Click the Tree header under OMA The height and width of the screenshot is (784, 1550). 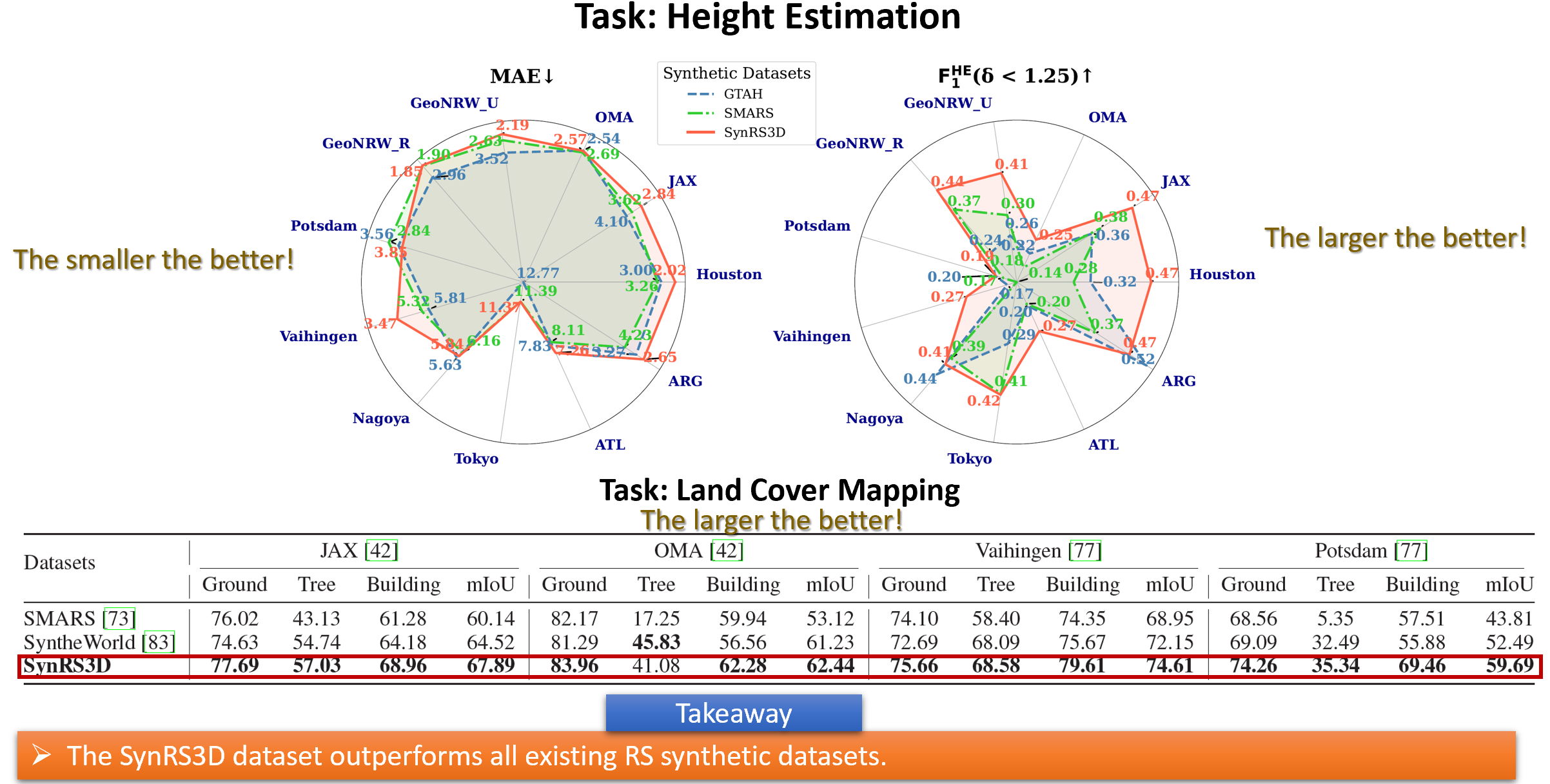(x=656, y=584)
